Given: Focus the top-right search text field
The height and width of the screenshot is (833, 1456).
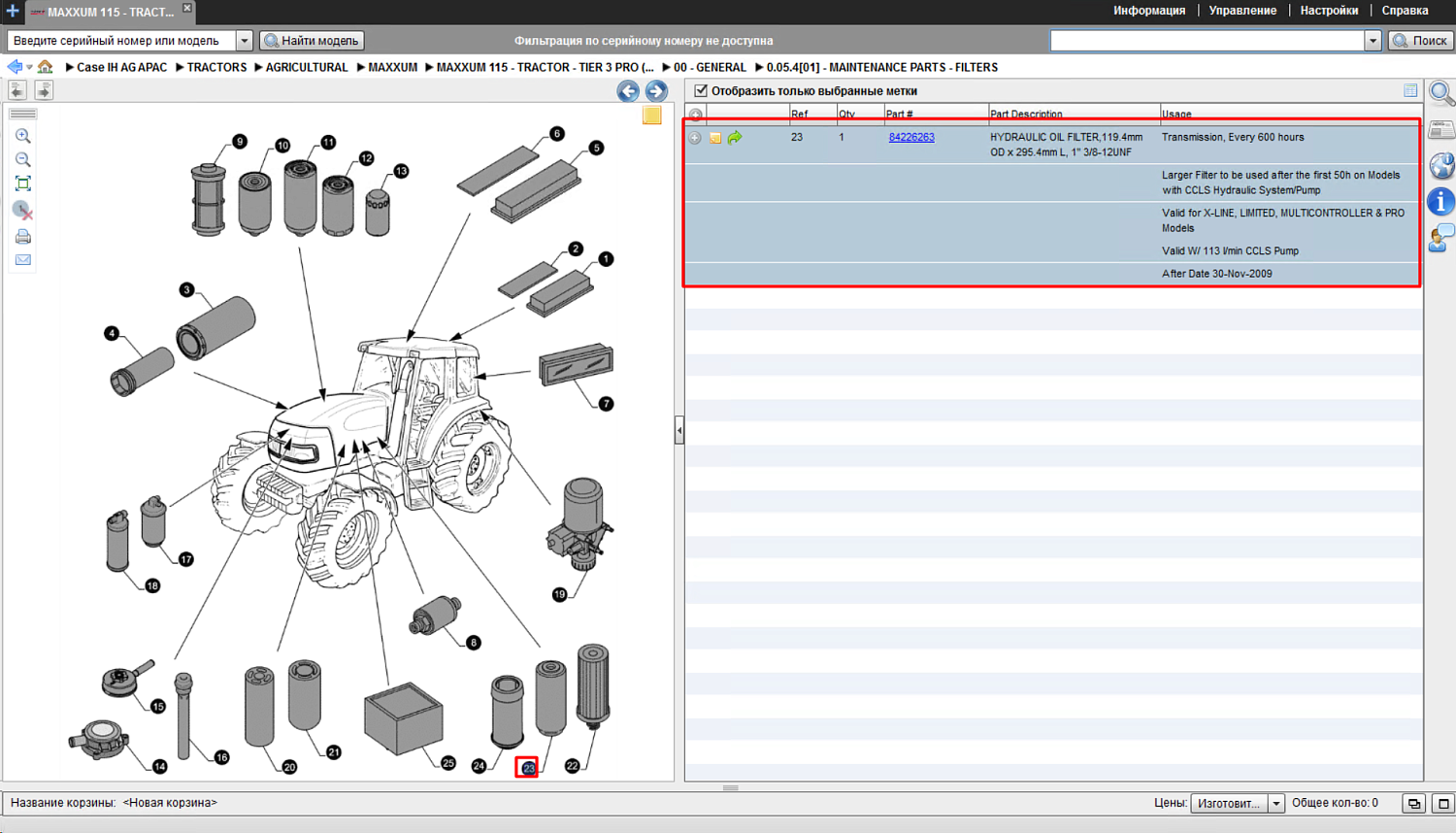Looking at the screenshot, I should (1208, 41).
